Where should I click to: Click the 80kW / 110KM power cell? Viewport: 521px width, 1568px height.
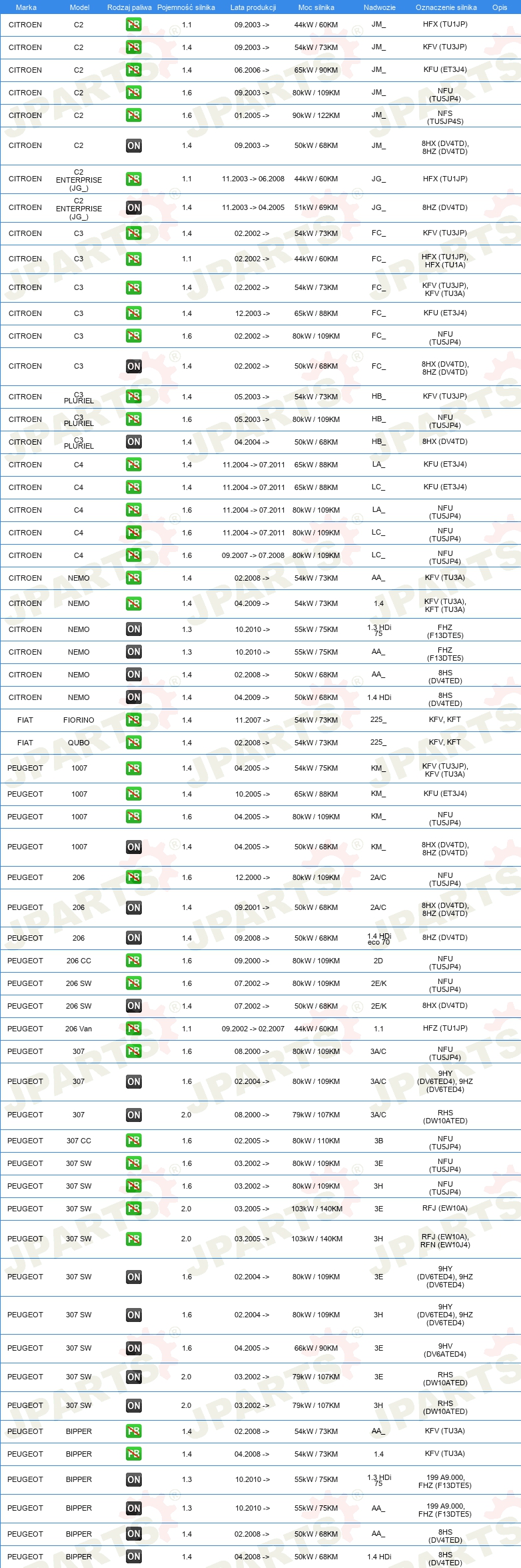(x=316, y=1141)
